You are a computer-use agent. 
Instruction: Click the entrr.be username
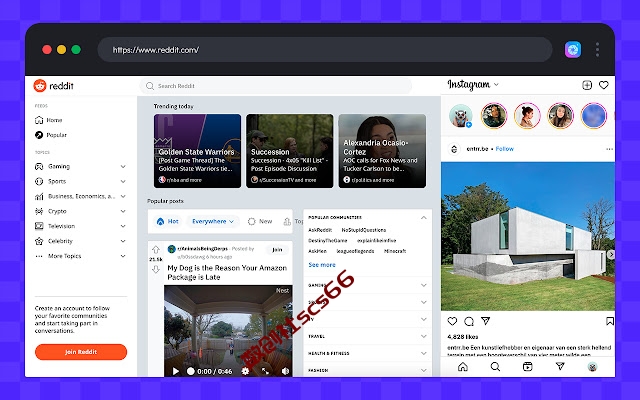pos(477,149)
